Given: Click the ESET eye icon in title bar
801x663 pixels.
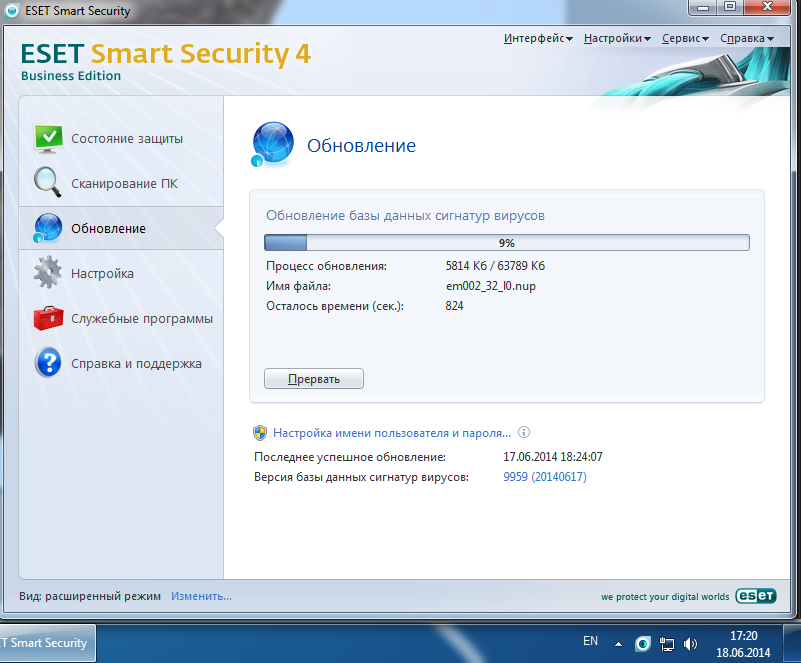Looking at the screenshot, I should pos(12,11).
